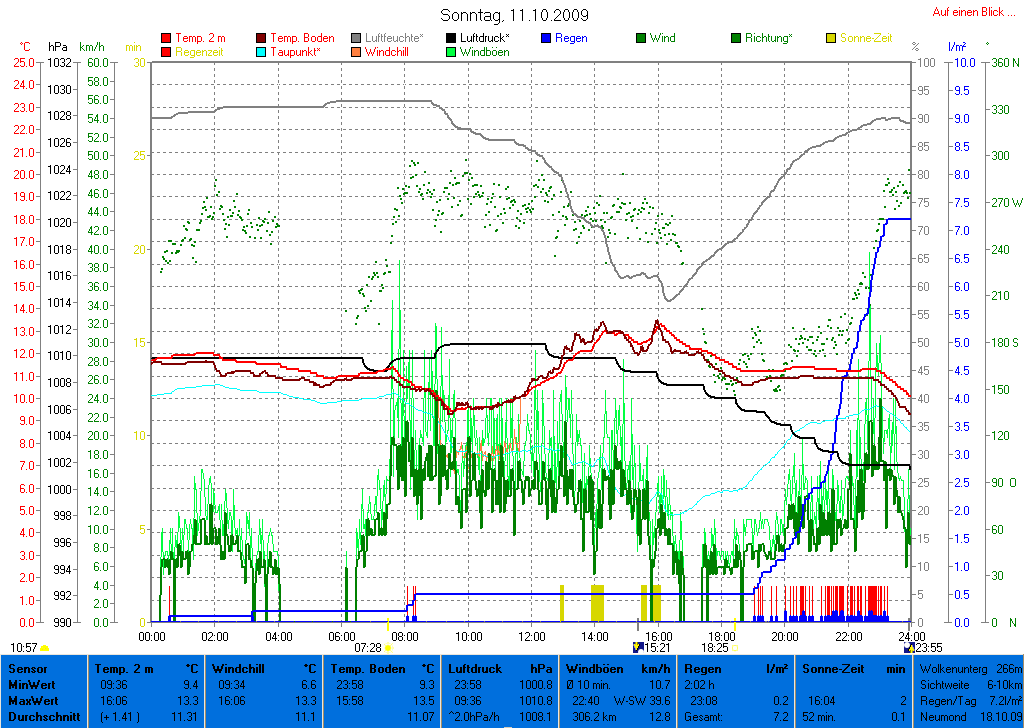
Task: Click the Richtung* legend entry
Action: (x=768, y=38)
